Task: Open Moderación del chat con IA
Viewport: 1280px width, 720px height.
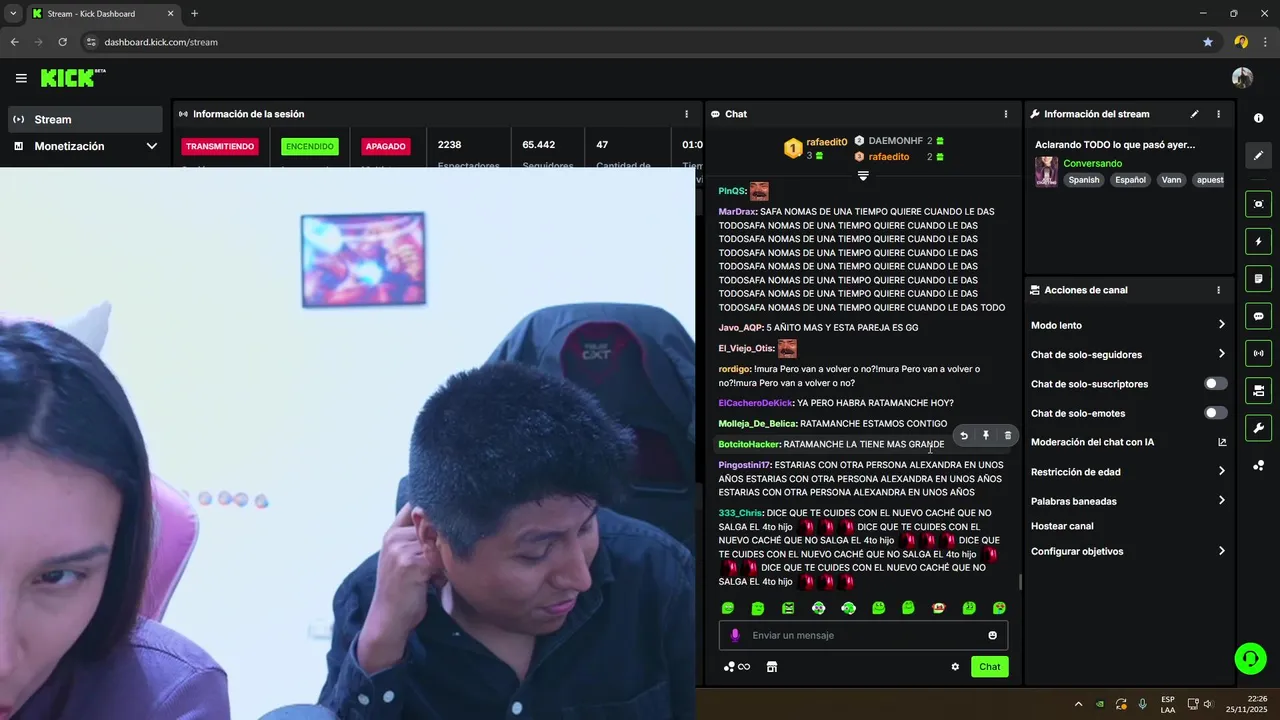Action: (1128, 442)
